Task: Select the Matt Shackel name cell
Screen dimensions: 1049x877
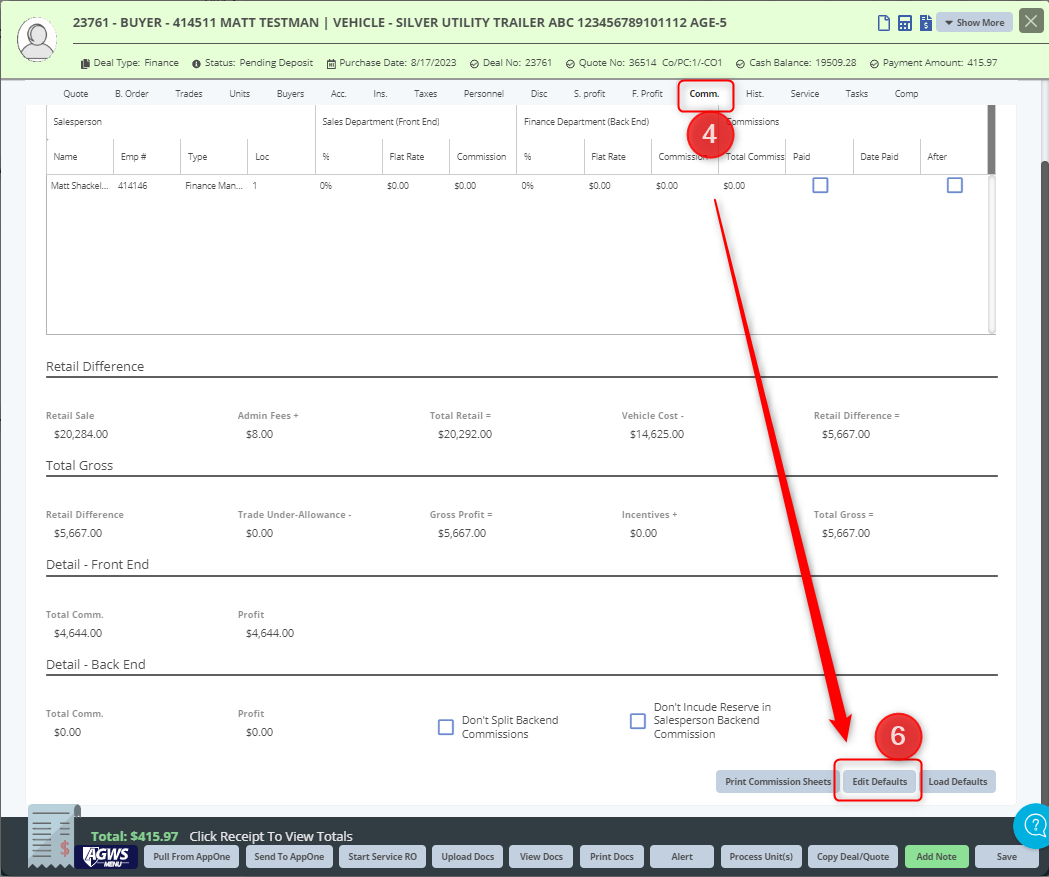Action: coord(80,185)
